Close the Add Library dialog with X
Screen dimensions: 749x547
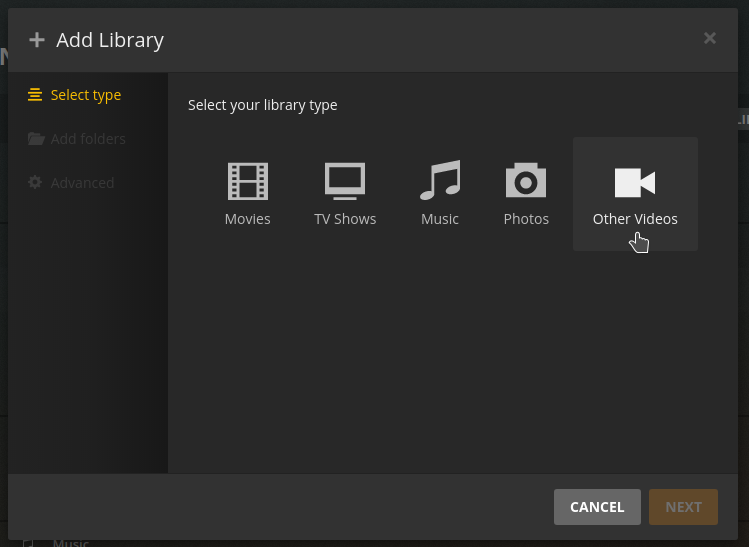710,38
